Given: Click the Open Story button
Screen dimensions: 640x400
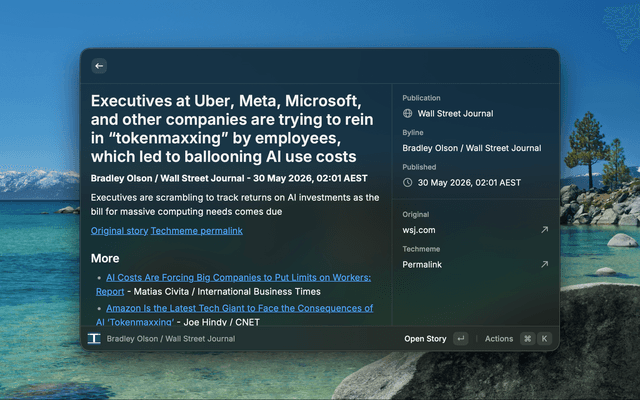Looking at the screenshot, I should pos(425,339).
